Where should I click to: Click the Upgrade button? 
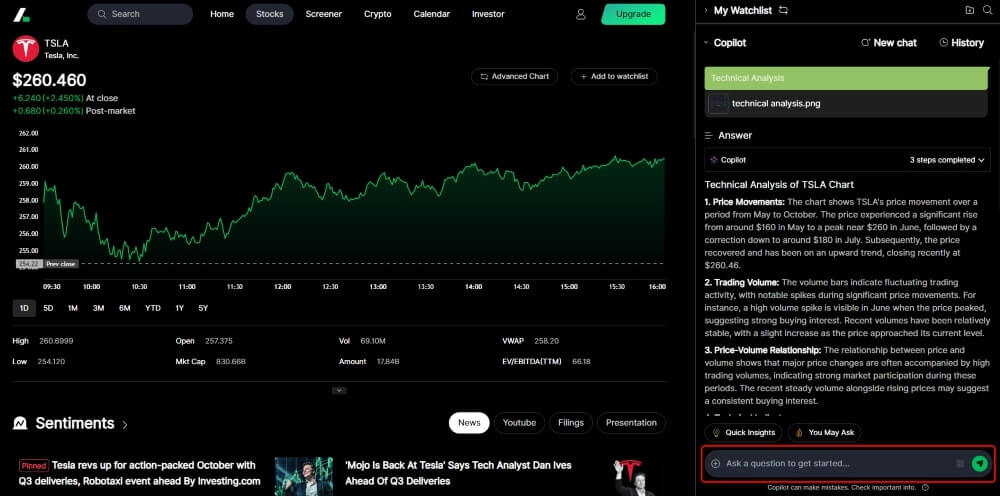633,14
